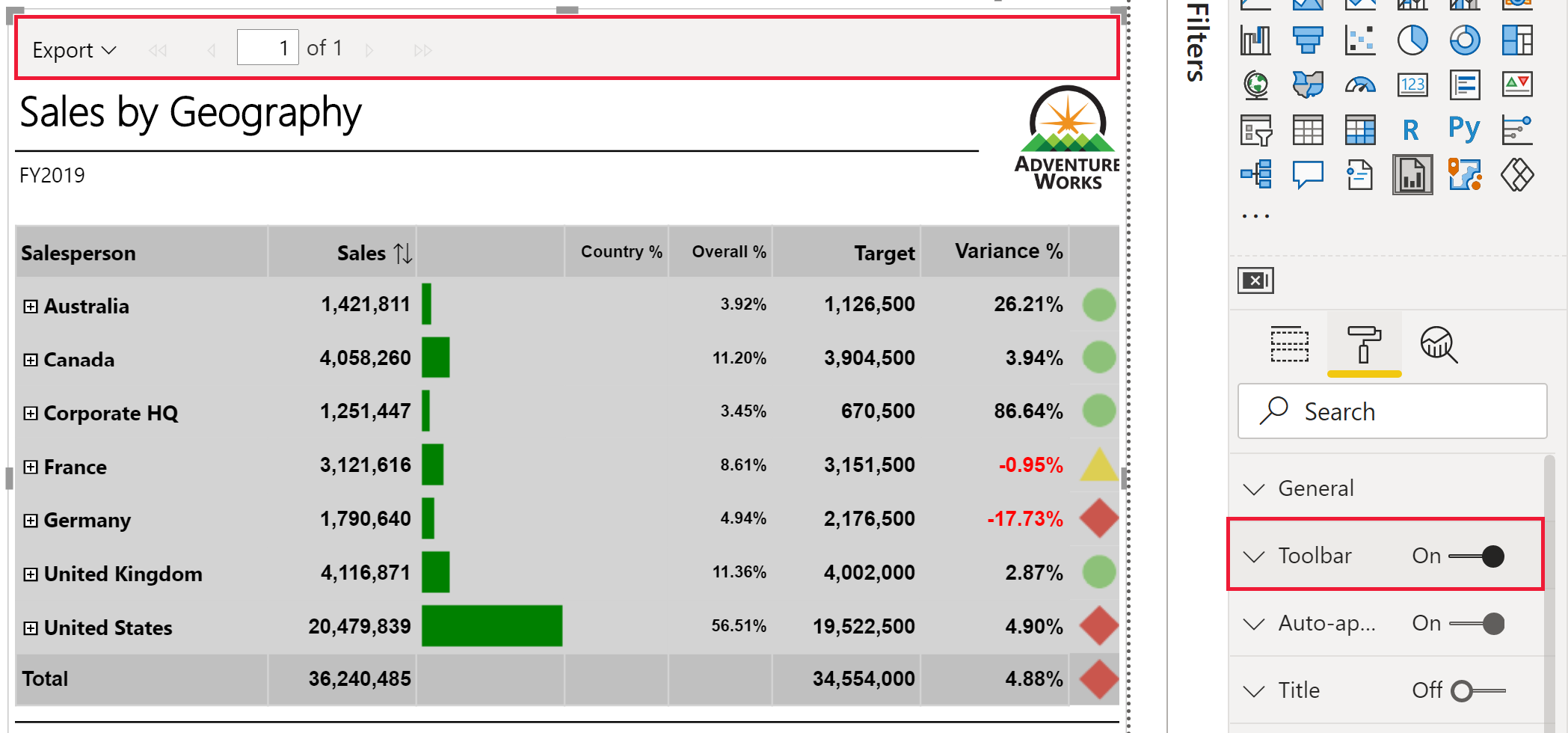Switch to the Fields tab
The width and height of the screenshot is (1568, 733).
[x=1289, y=345]
